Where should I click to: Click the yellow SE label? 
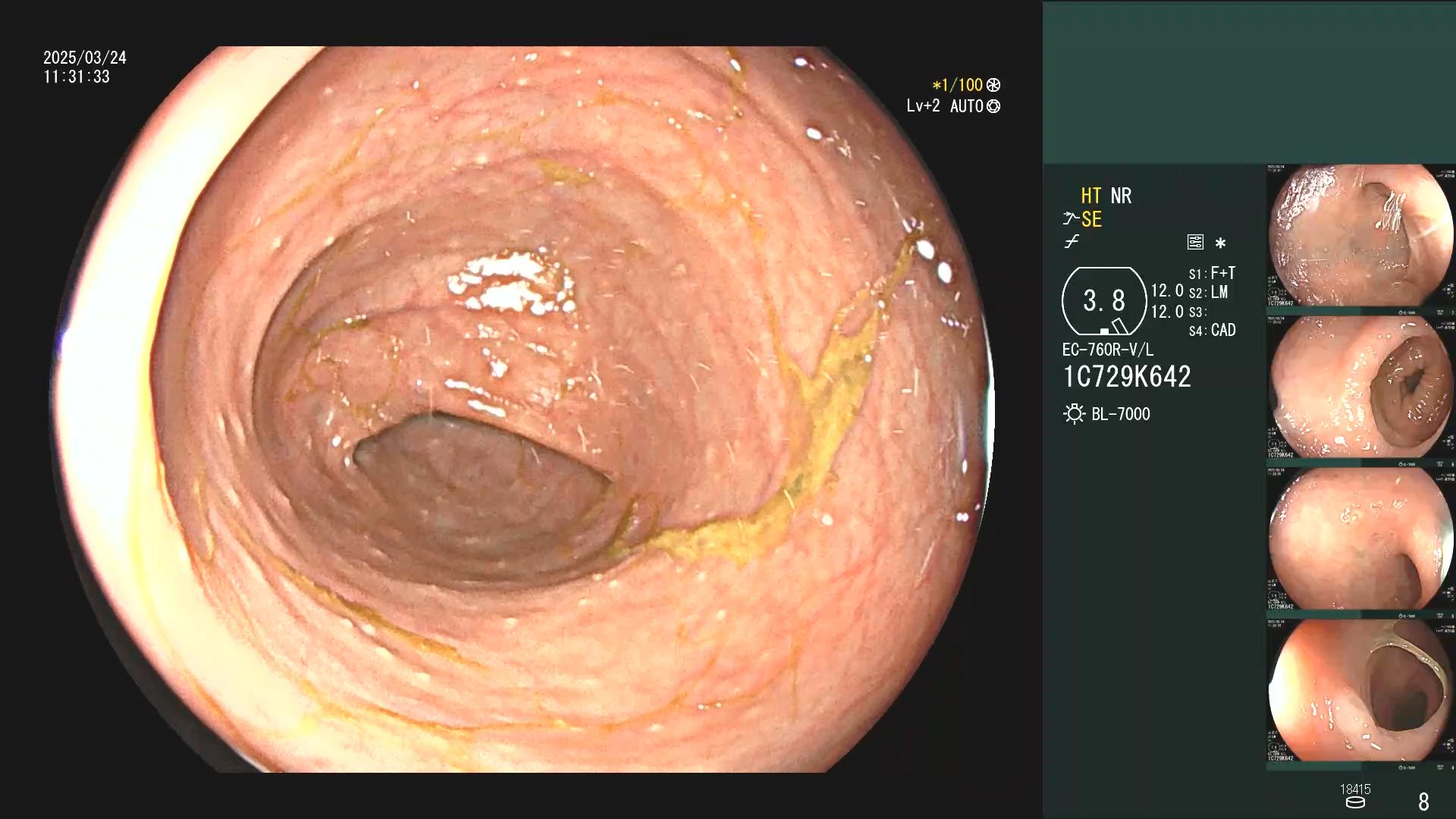(x=1091, y=219)
